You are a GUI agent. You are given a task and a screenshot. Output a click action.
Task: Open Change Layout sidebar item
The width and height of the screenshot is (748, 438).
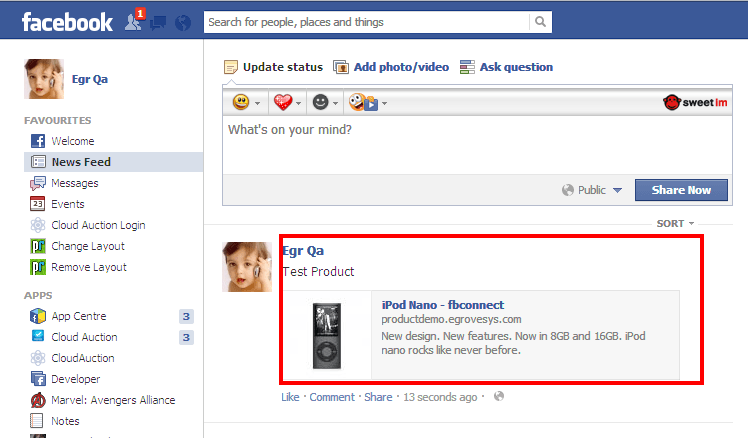[x=88, y=246]
